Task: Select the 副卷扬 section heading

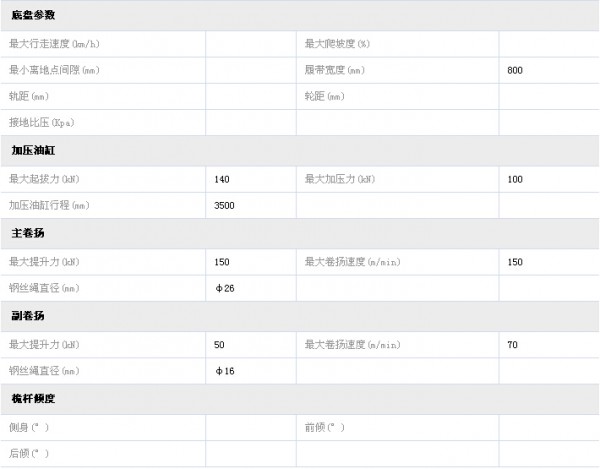Action: (x=28, y=317)
